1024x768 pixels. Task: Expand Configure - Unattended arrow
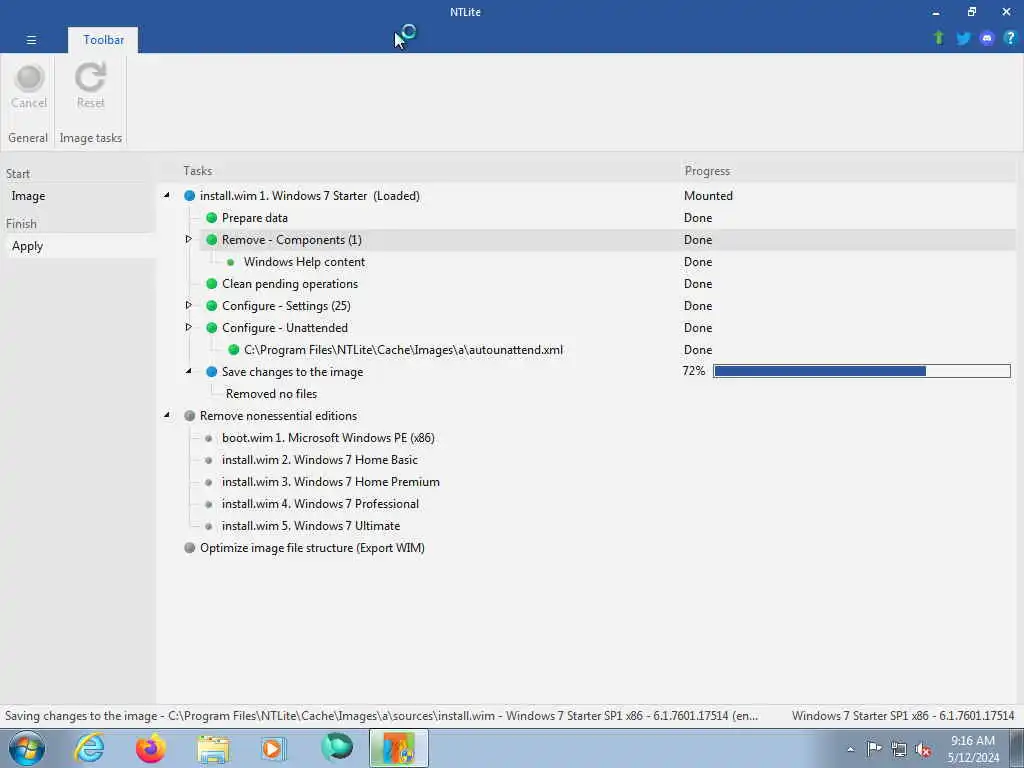click(189, 327)
